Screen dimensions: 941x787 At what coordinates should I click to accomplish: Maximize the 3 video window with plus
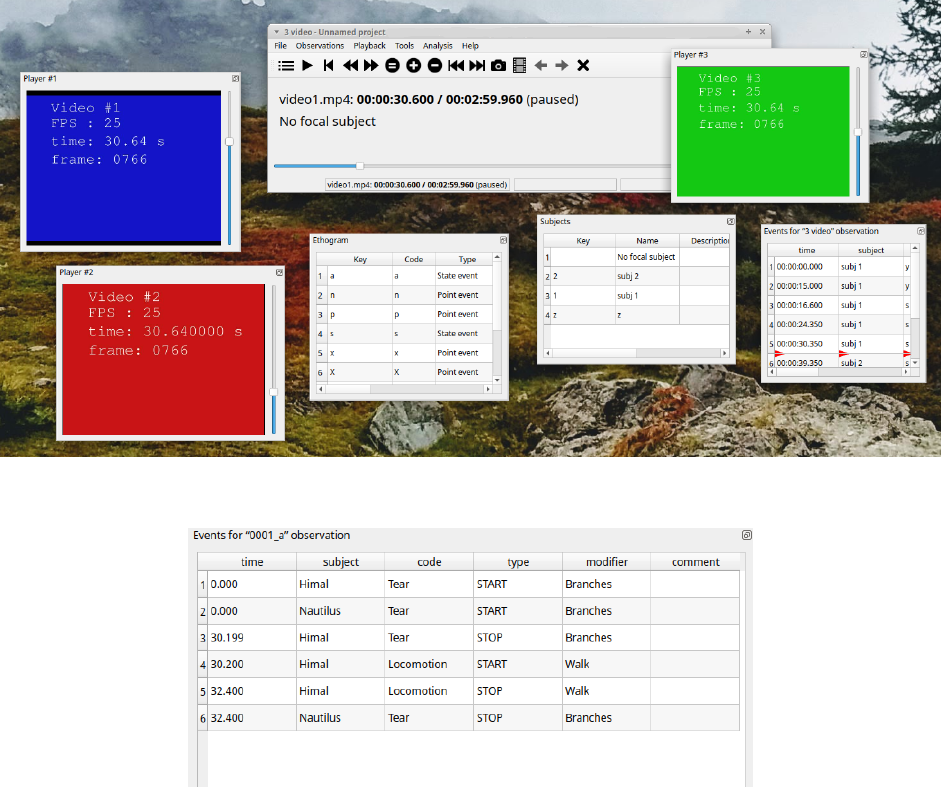pyautogui.click(x=748, y=32)
